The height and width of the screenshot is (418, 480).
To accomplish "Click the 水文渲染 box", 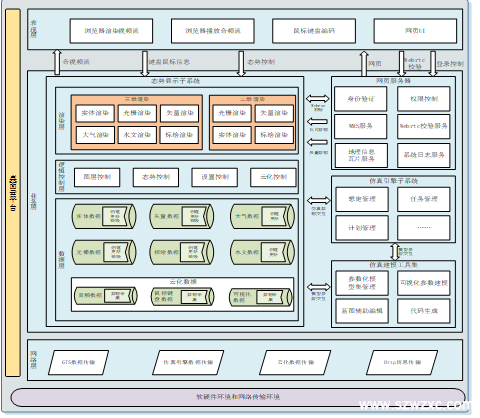I will click(x=137, y=135).
